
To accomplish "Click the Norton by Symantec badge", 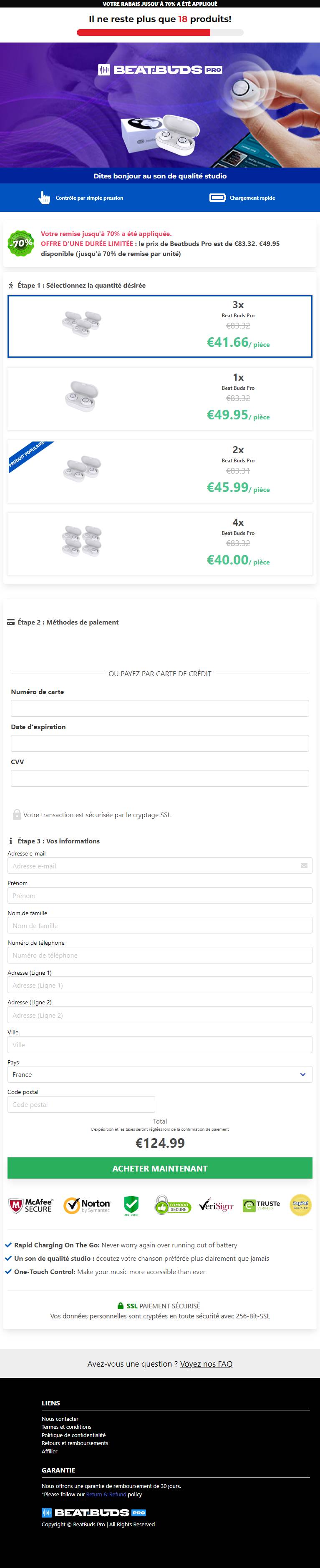I will point(87,1205).
